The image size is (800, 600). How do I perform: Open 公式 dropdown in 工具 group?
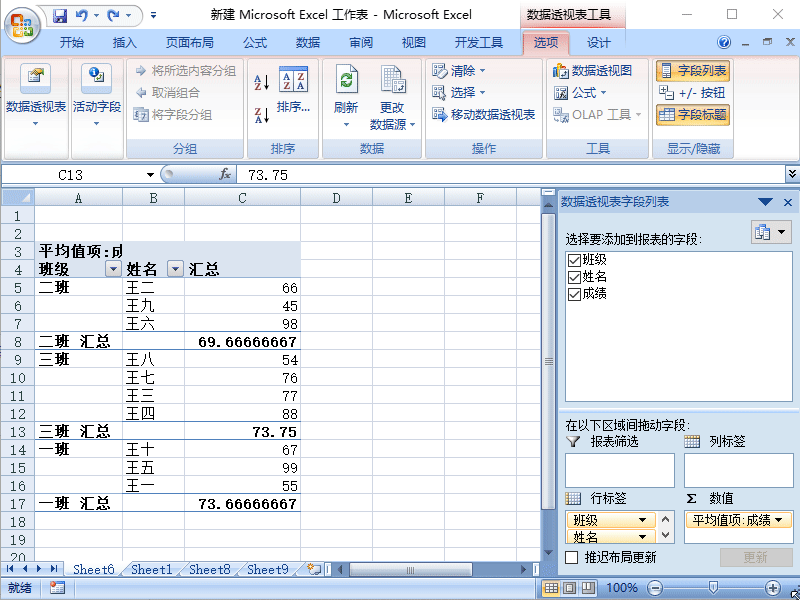[x=580, y=92]
